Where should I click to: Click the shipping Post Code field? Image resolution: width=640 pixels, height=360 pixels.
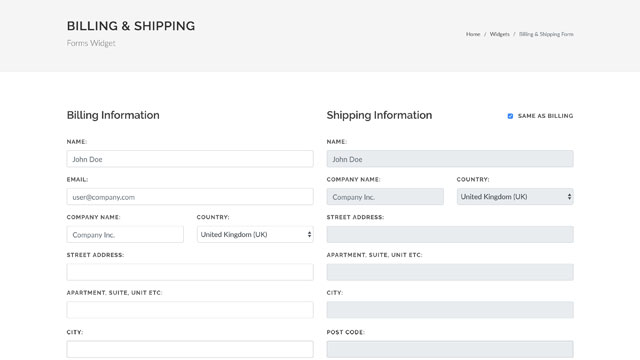point(450,349)
